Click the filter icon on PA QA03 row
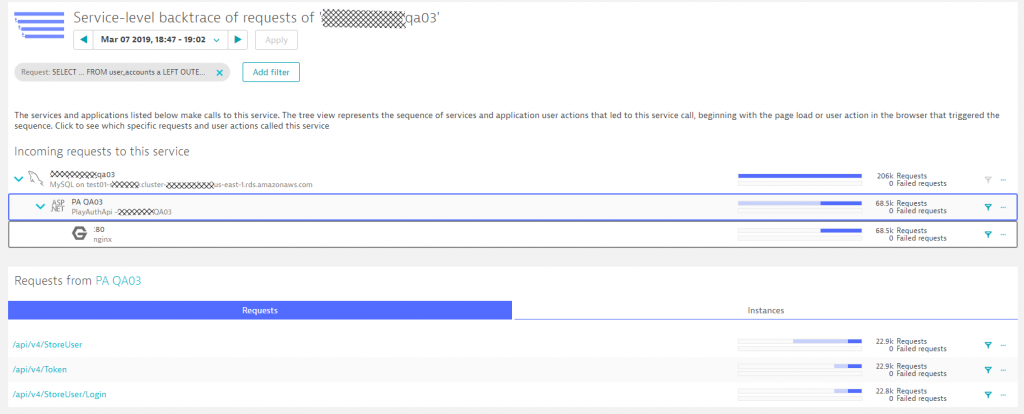Viewport: 1024px width, 414px height. [x=988, y=207]
